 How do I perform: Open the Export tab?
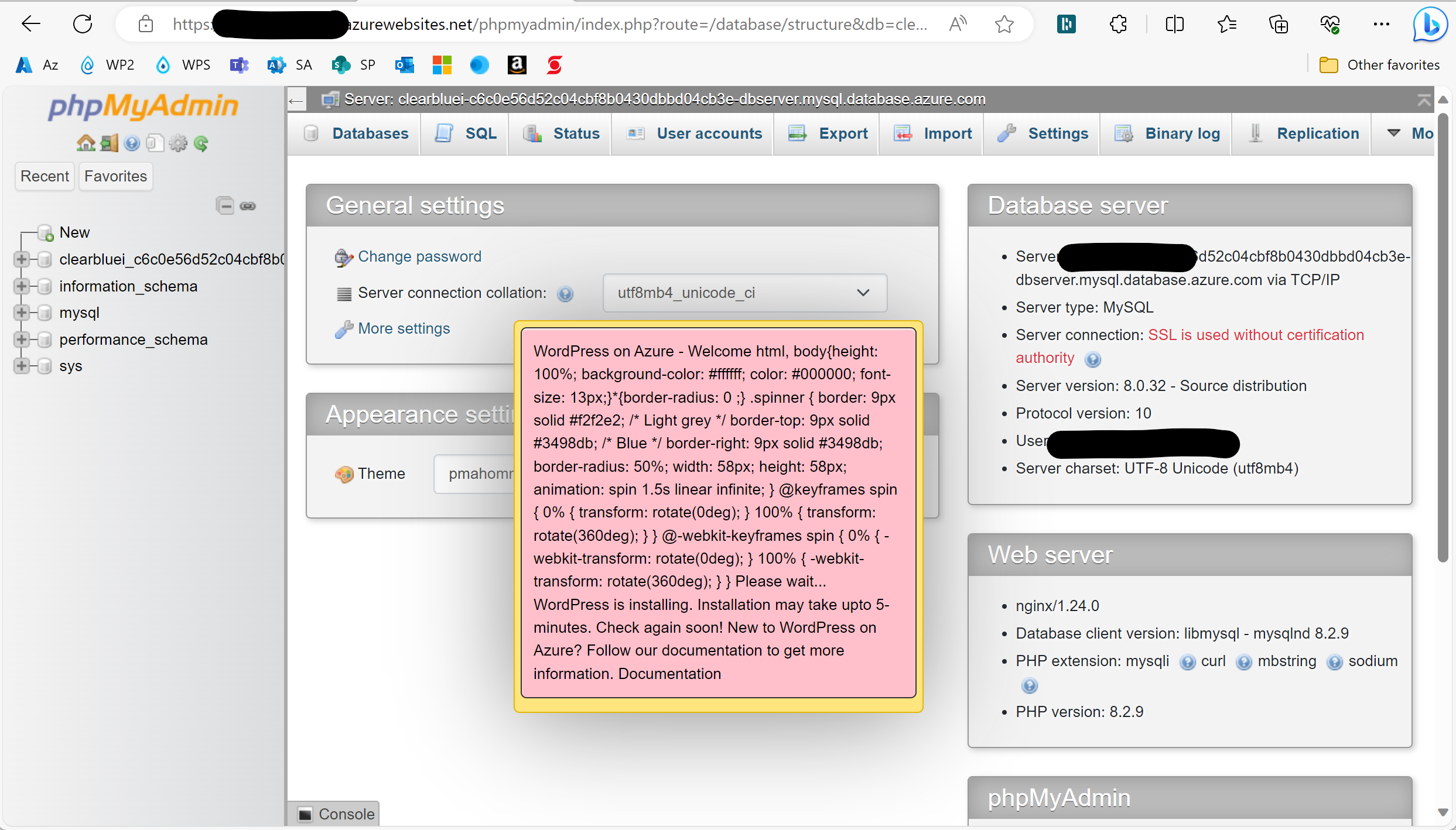(x=828, y=133)
